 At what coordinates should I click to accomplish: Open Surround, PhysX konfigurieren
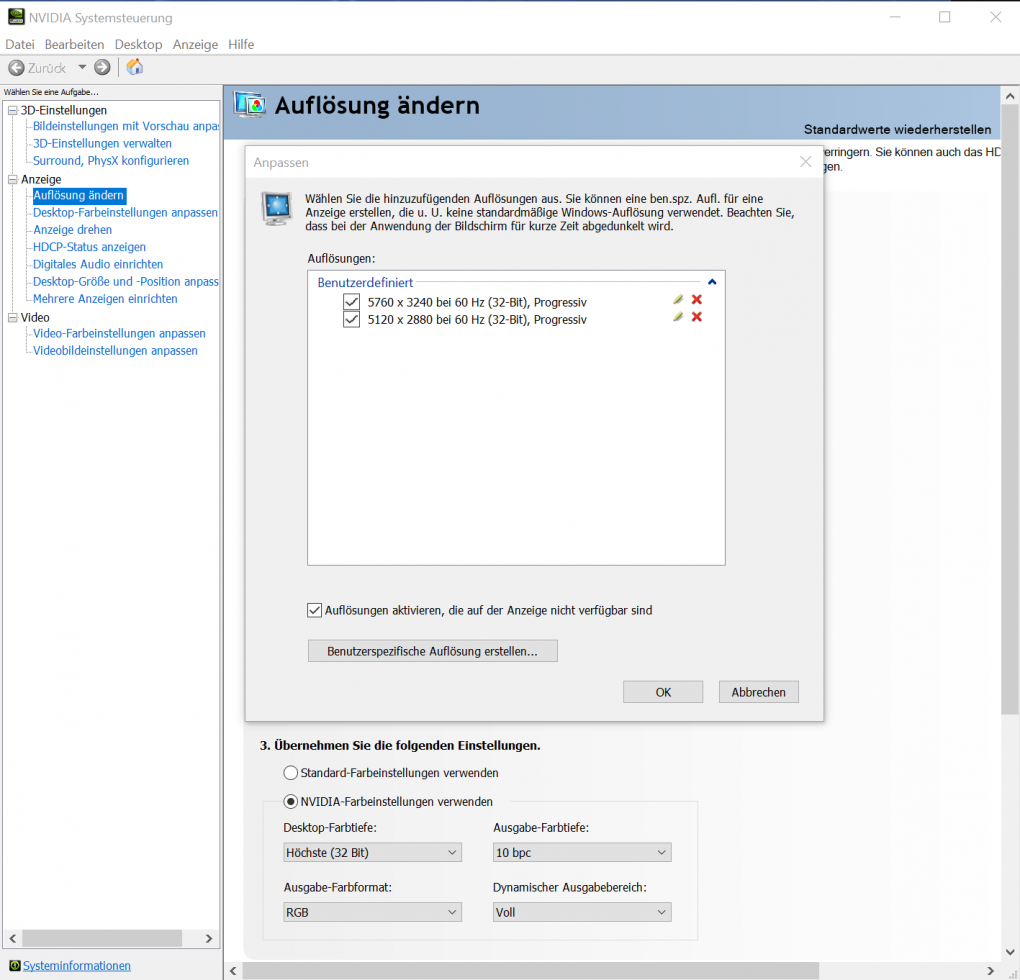(x=111, y=161)
